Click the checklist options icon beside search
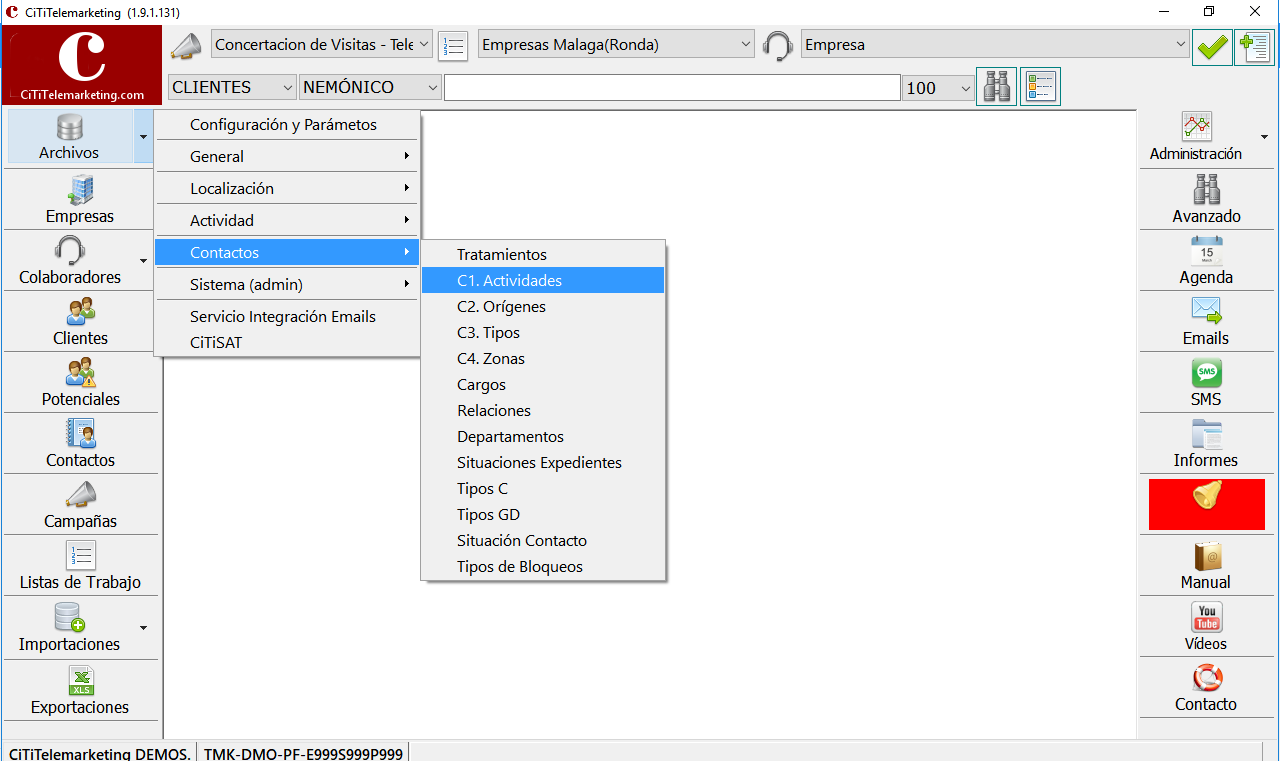 [x=1040, y=87]
